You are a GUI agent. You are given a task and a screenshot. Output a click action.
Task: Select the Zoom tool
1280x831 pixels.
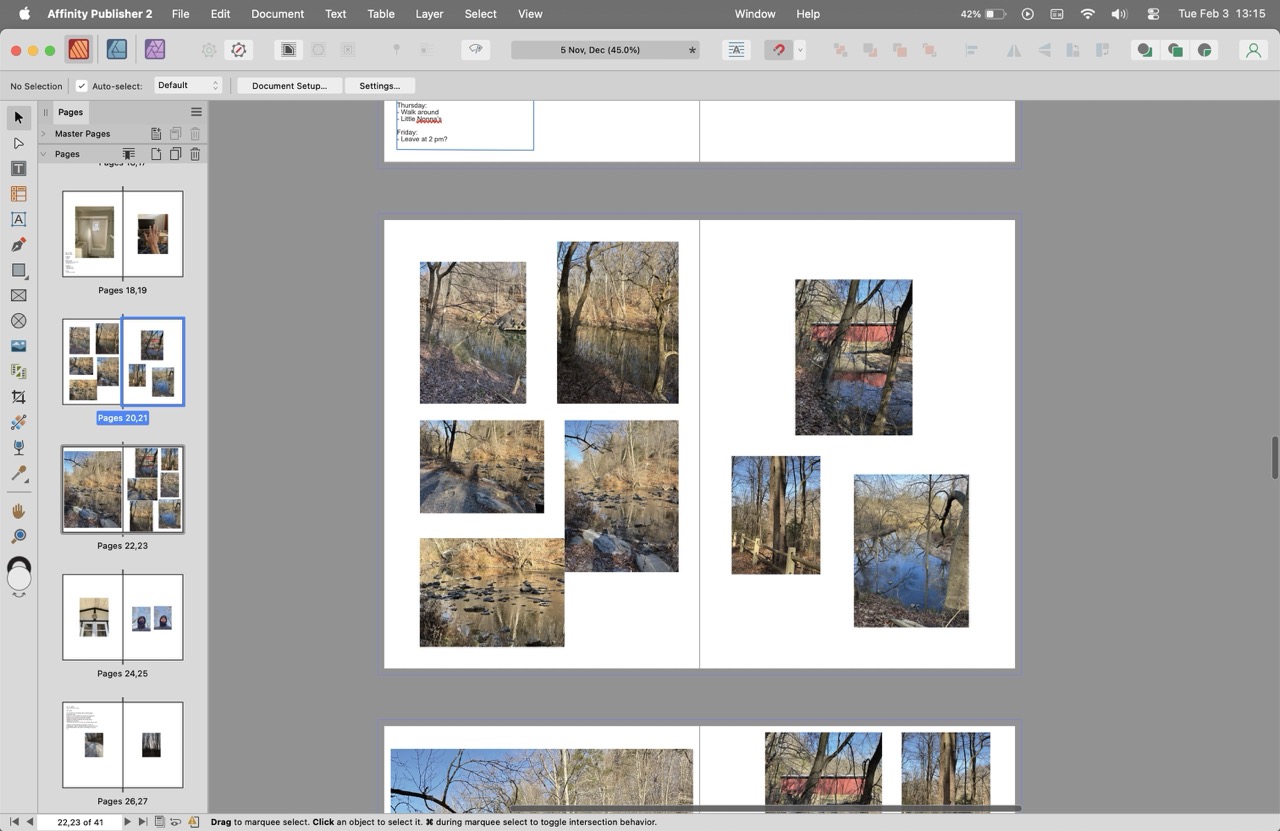18,536
